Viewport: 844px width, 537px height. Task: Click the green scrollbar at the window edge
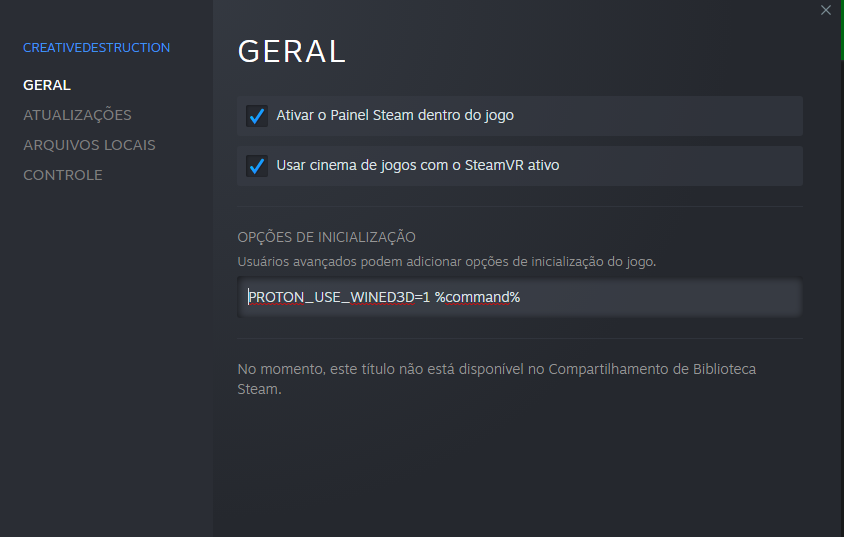click(842, 30)
